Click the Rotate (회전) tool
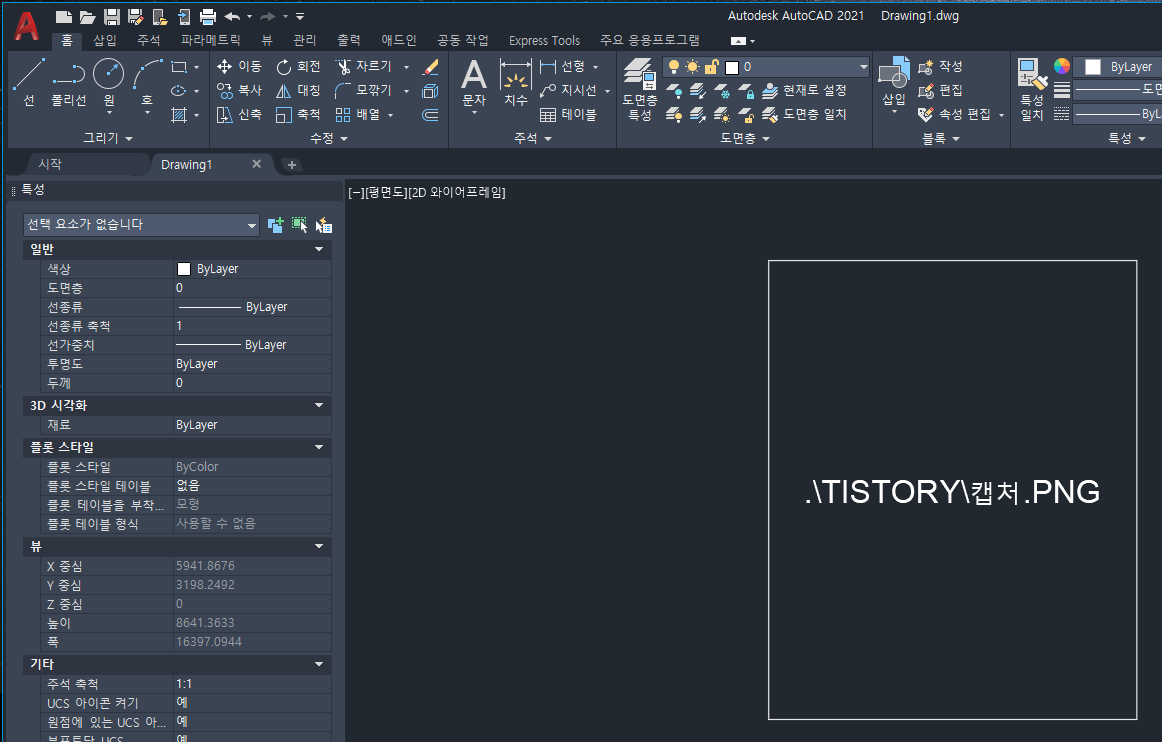Image resolution: width=1162 pixels, height=742 pixels. (x=298, y=67)
